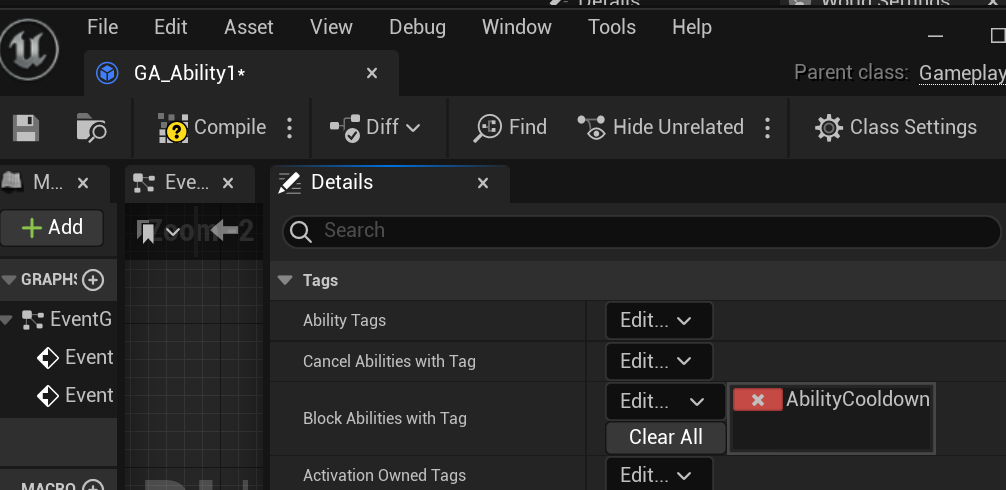Open Class Settings
Viewport: 1006px width, 490px height.
(x=896, y=128)
